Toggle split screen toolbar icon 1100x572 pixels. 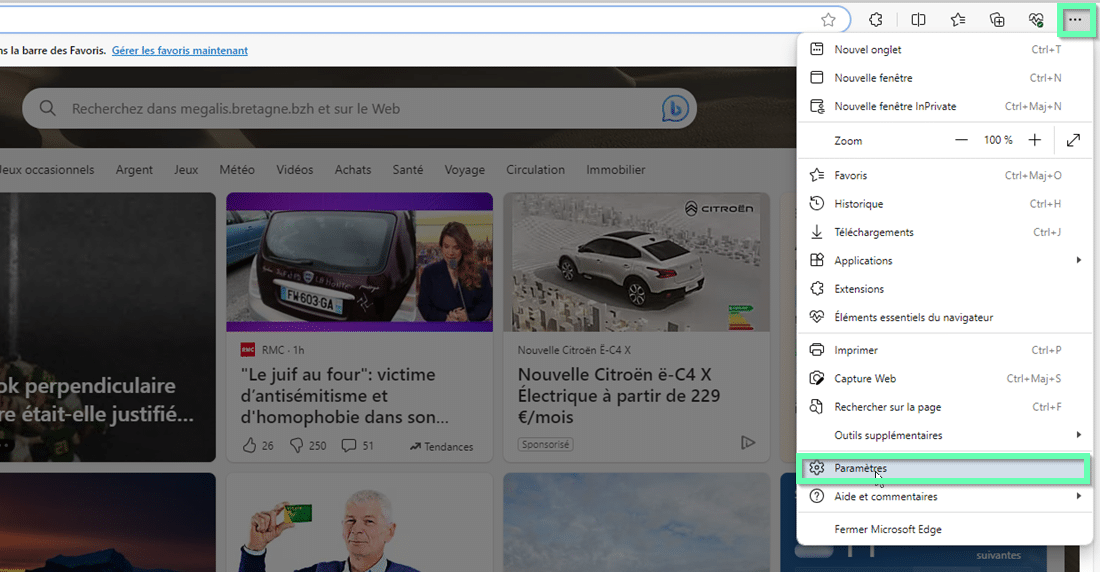918,20
